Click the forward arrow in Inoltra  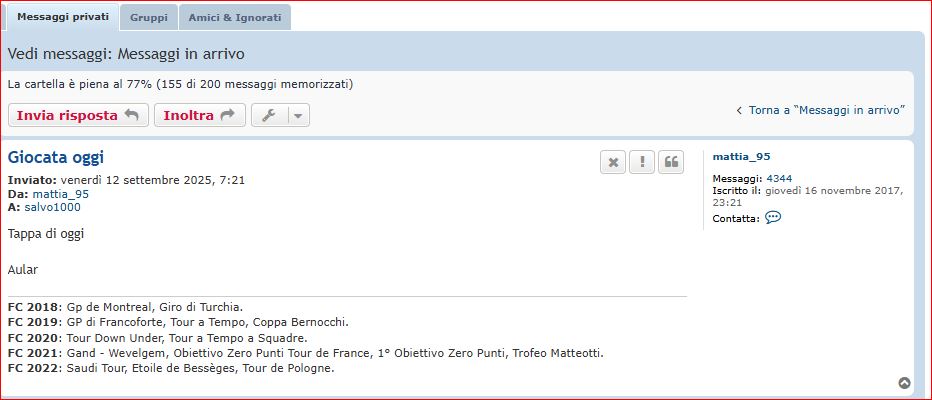228,115
